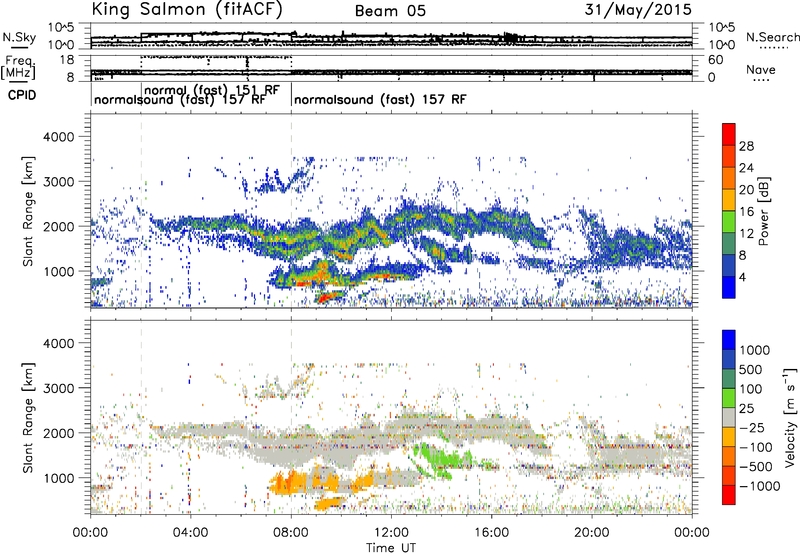Click the "-25" velocity colorbar label
The image size is (800, 554).
[x=750, y=428]
